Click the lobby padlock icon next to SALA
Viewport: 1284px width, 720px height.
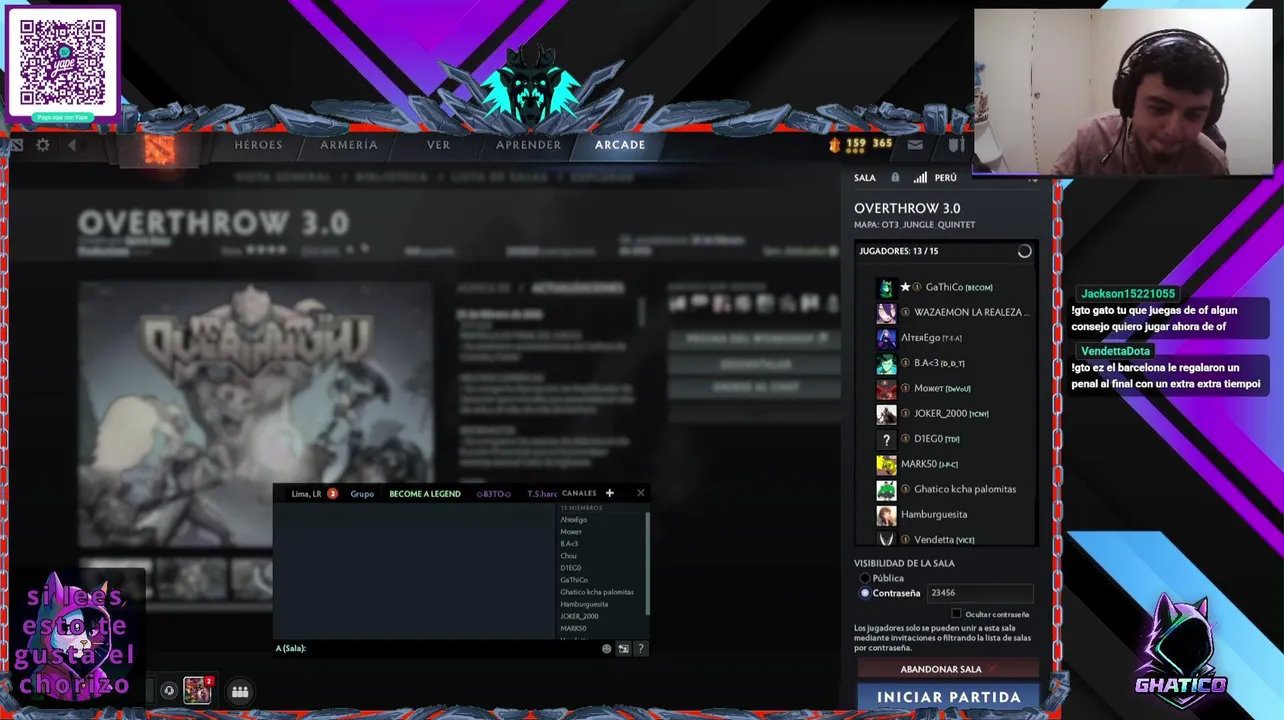[x=895, y=178]
